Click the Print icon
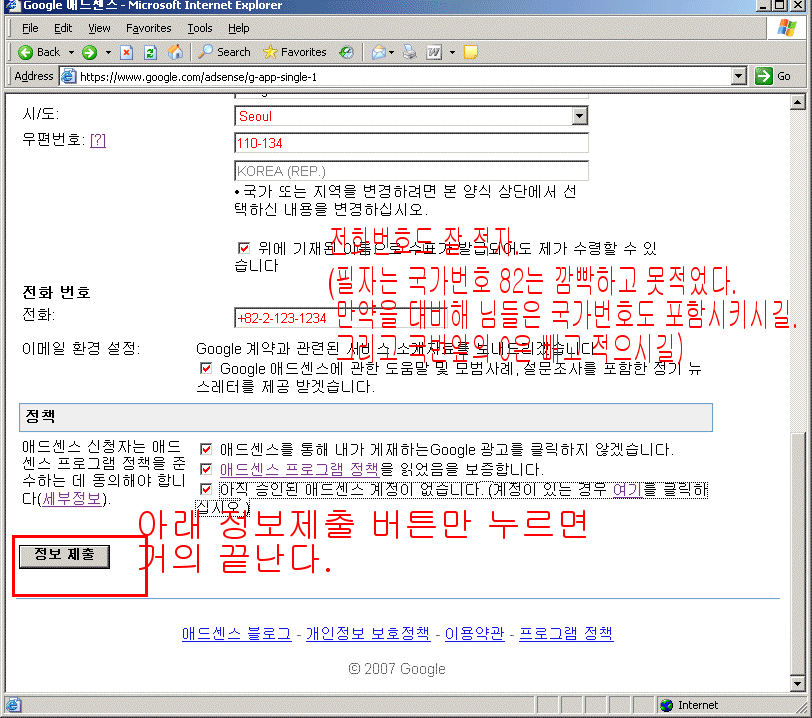Image resolution: width=812 pixels, height=718 pixels. click(x=410, y=52)
